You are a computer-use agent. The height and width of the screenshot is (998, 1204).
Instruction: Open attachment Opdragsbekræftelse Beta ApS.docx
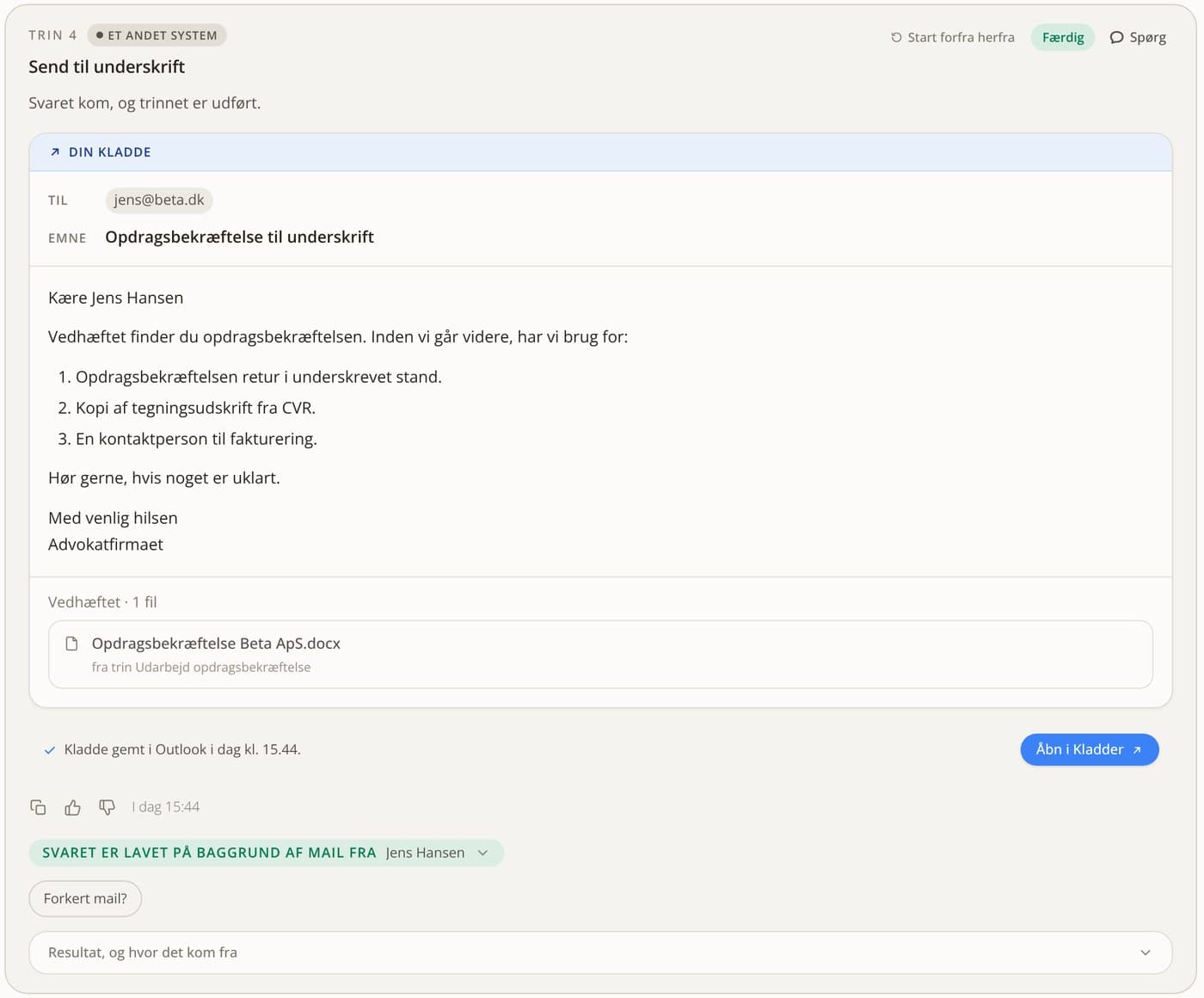point(600,654)
